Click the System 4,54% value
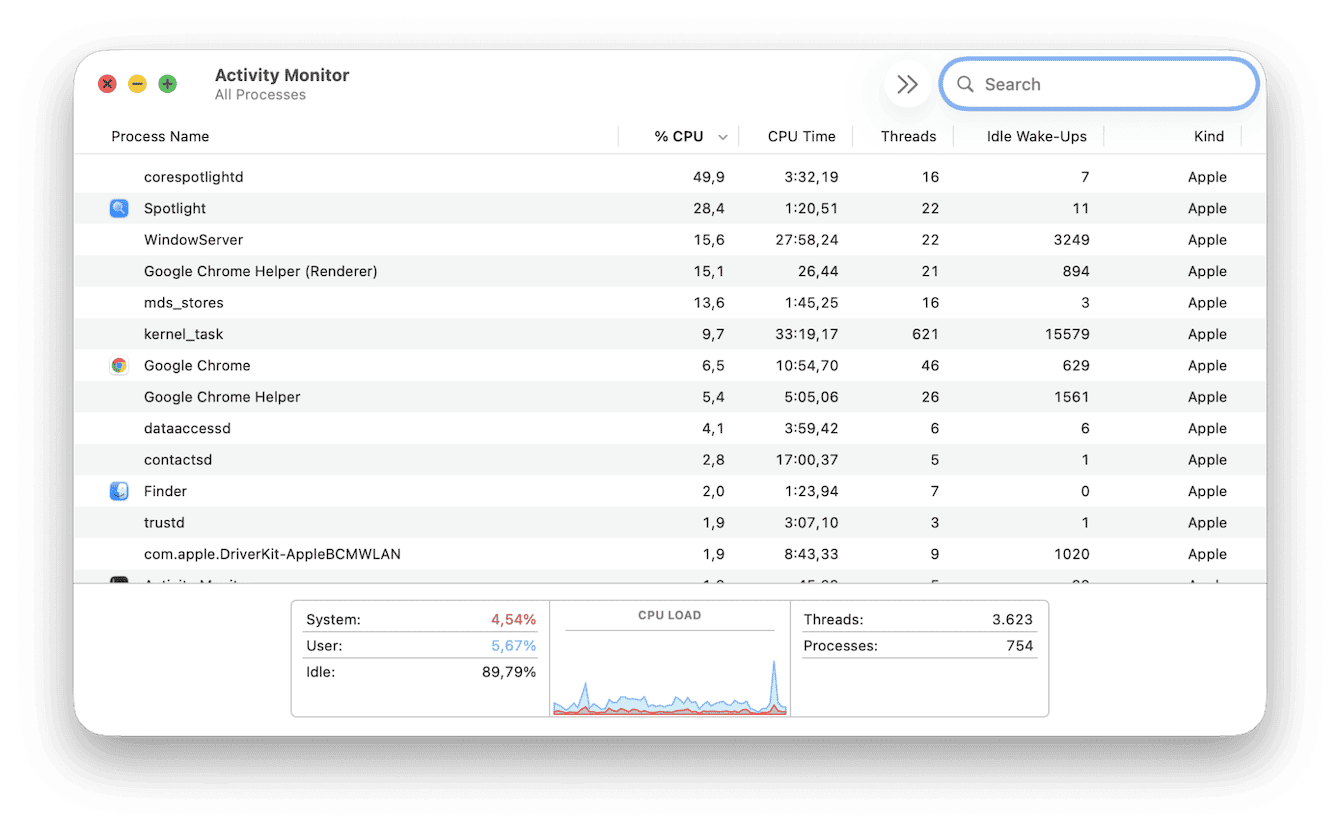1340x833 pixels. [513, 620]
